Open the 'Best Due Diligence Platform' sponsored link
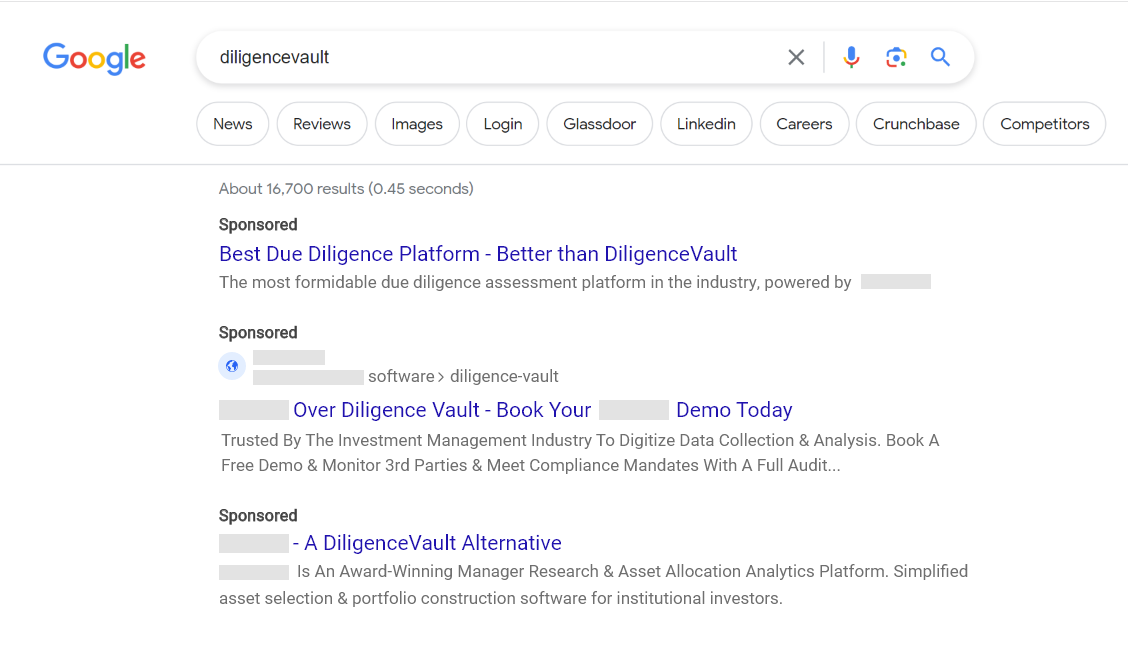Image resolution: width=1128 pixels, height=646 pixels. point(477,254)
